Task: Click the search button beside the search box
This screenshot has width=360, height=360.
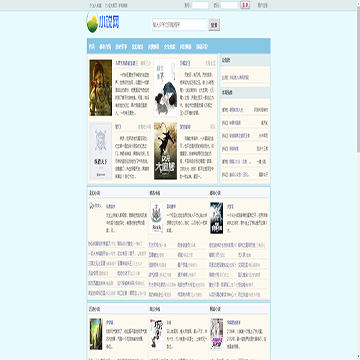Action: (214, 25)
